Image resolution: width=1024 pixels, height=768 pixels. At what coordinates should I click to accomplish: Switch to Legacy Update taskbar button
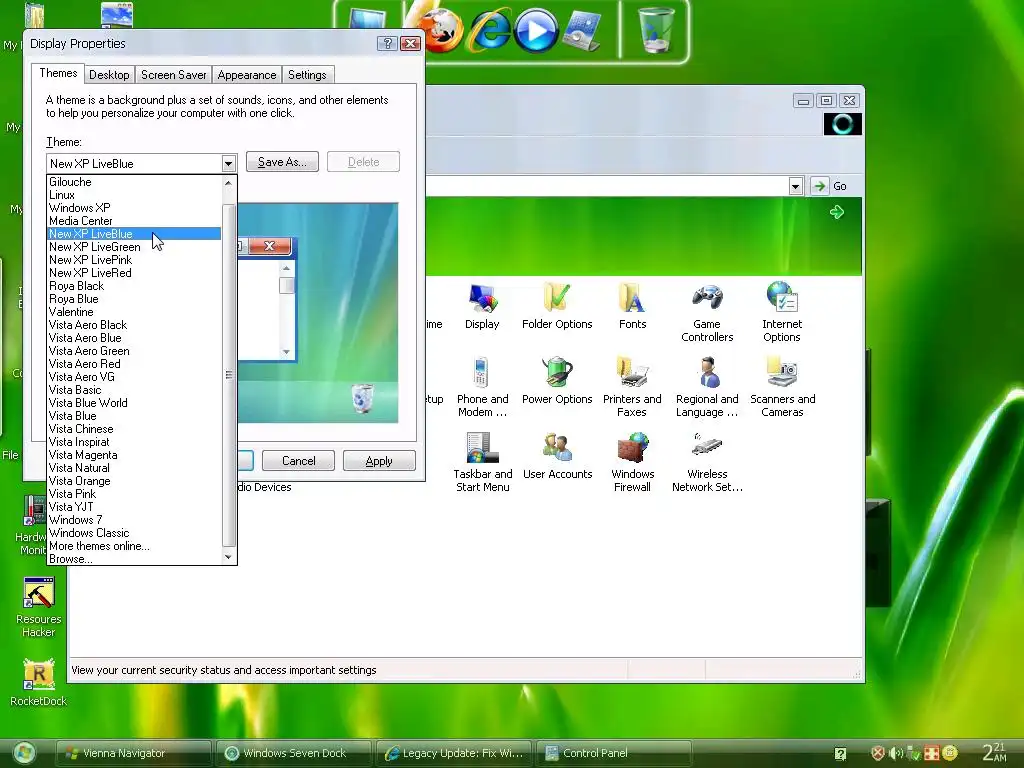[x=453, y=753]
